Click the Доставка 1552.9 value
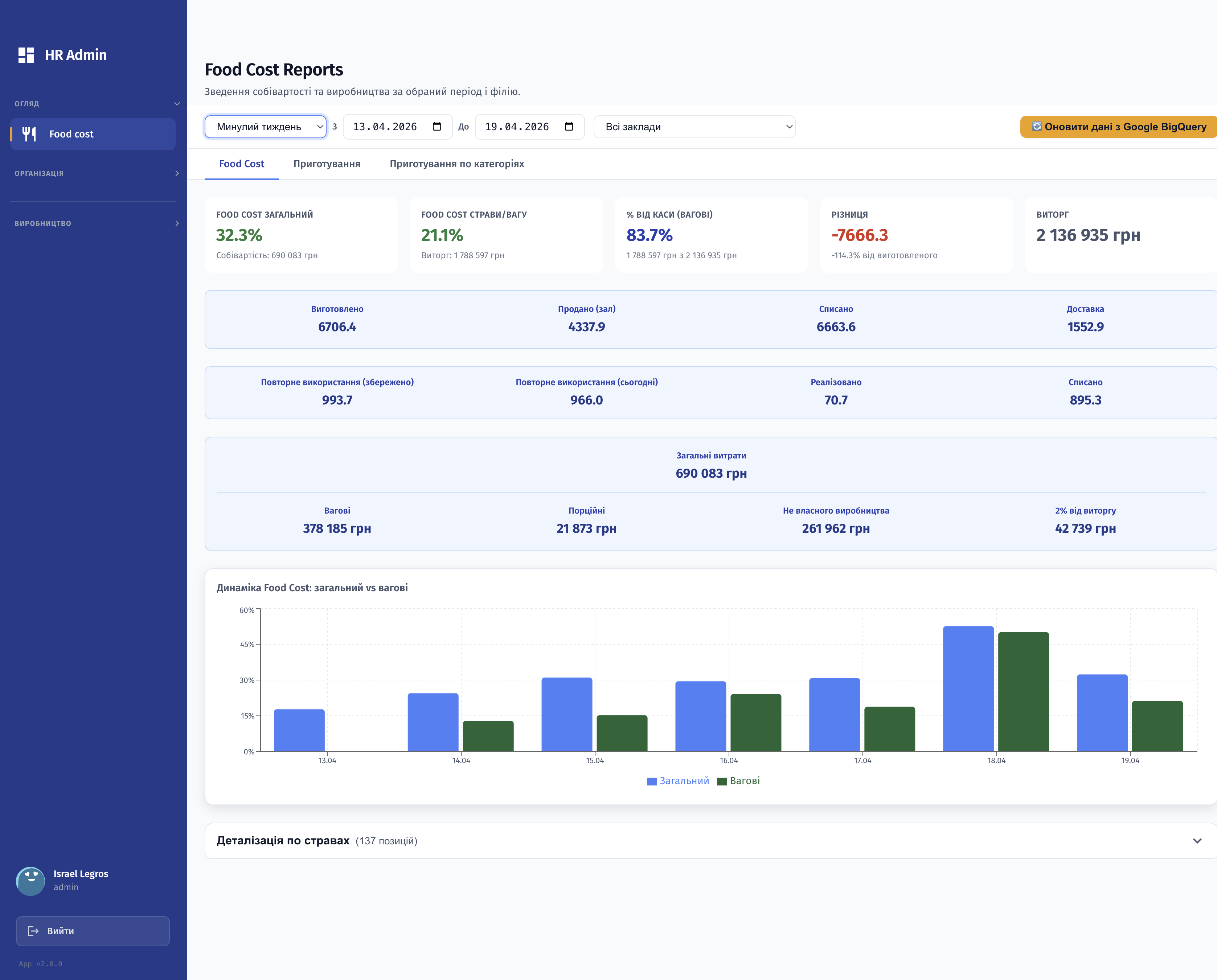The image size is (1217, 980). click(x=1085, y=327)
